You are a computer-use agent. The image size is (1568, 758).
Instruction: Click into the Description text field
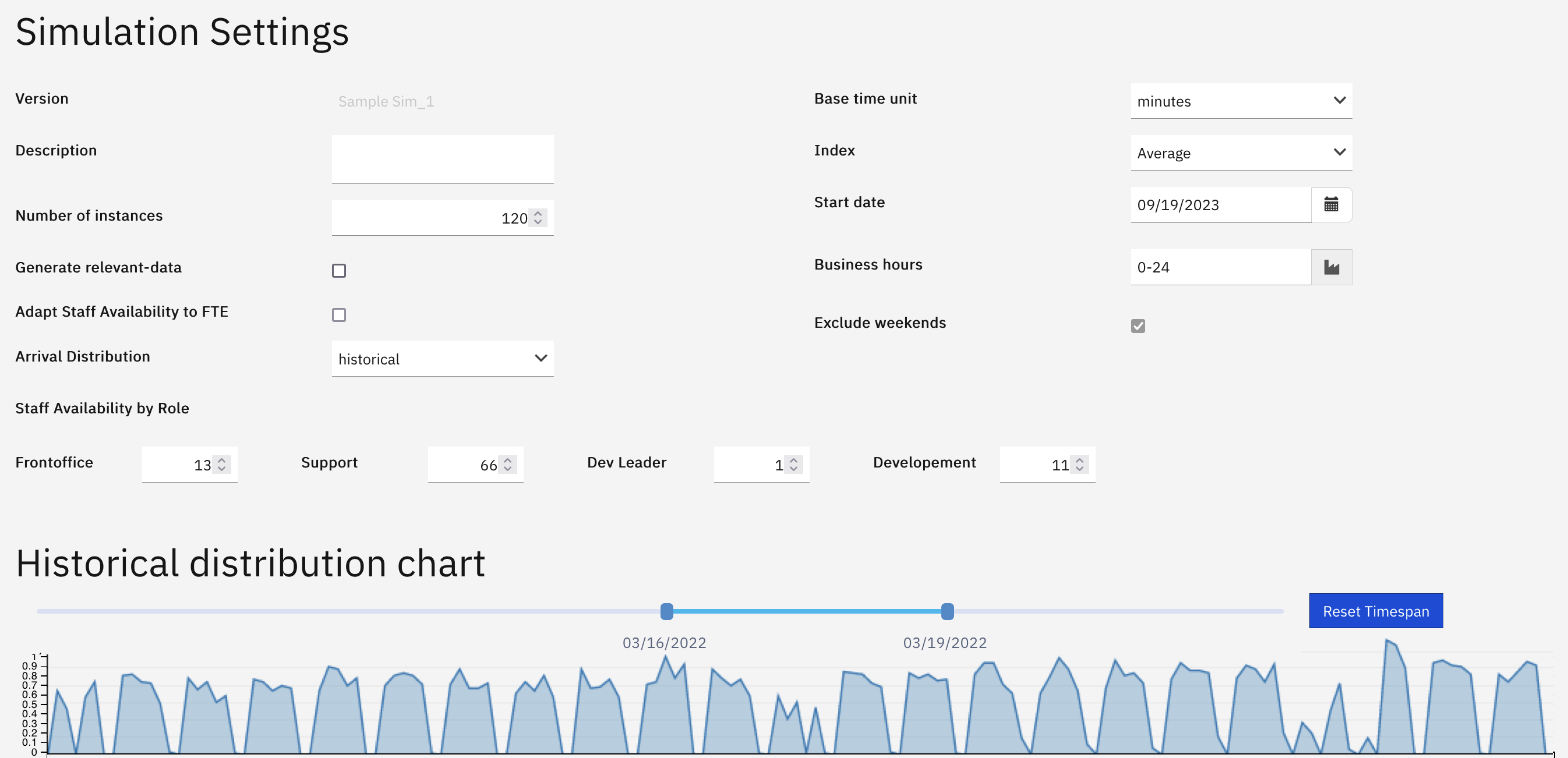(x=443, y=159)
